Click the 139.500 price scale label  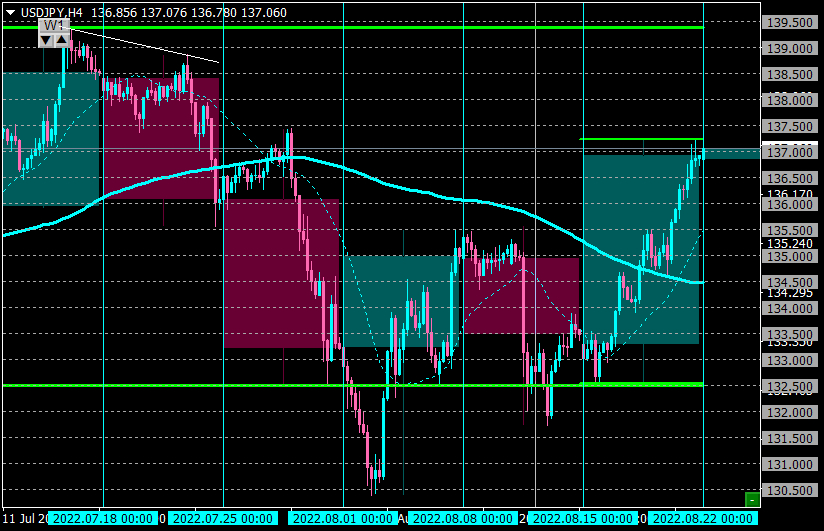coord(790,23)
